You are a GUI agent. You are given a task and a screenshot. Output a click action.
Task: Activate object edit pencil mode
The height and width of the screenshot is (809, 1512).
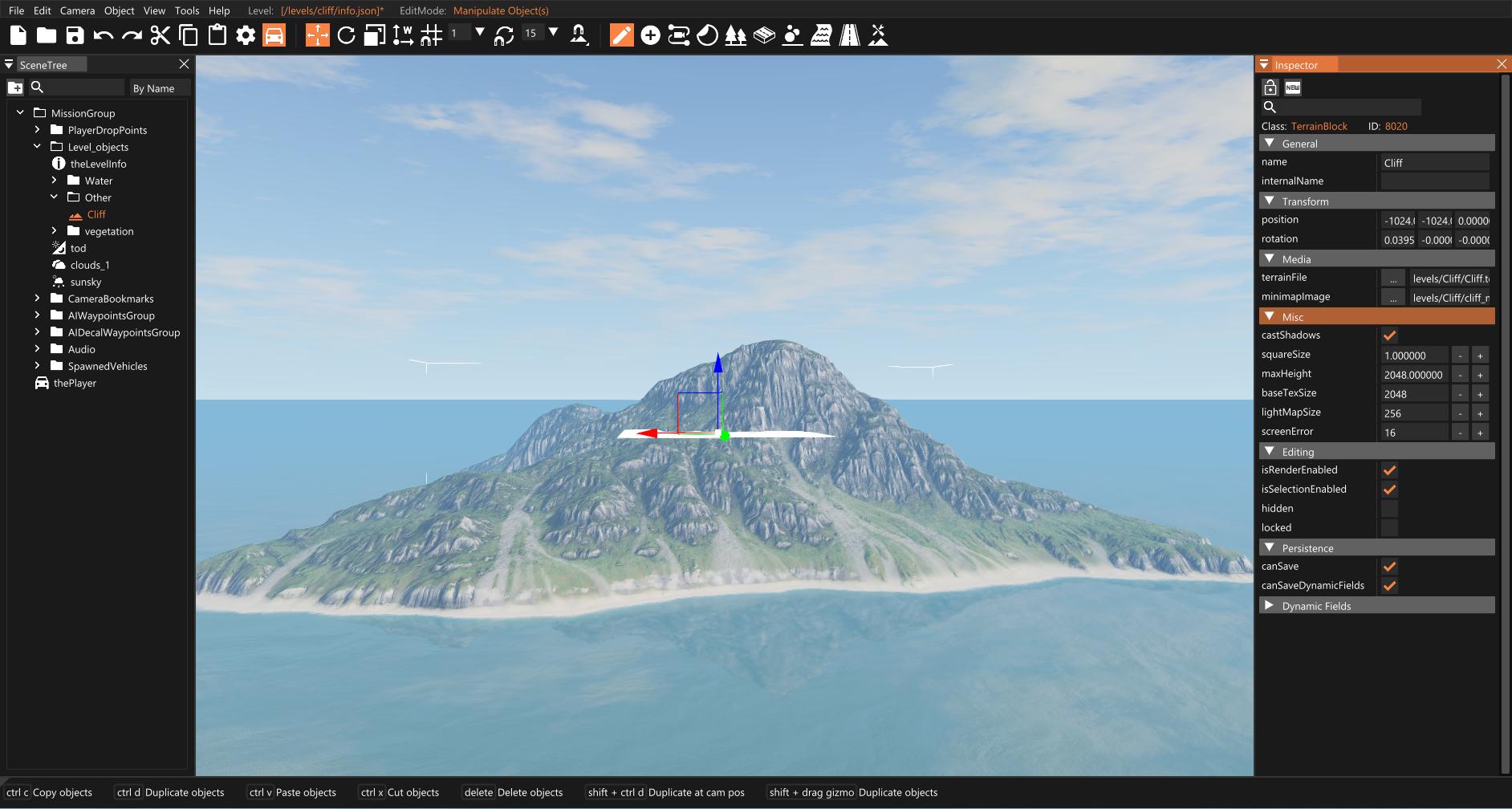(622, 35)
